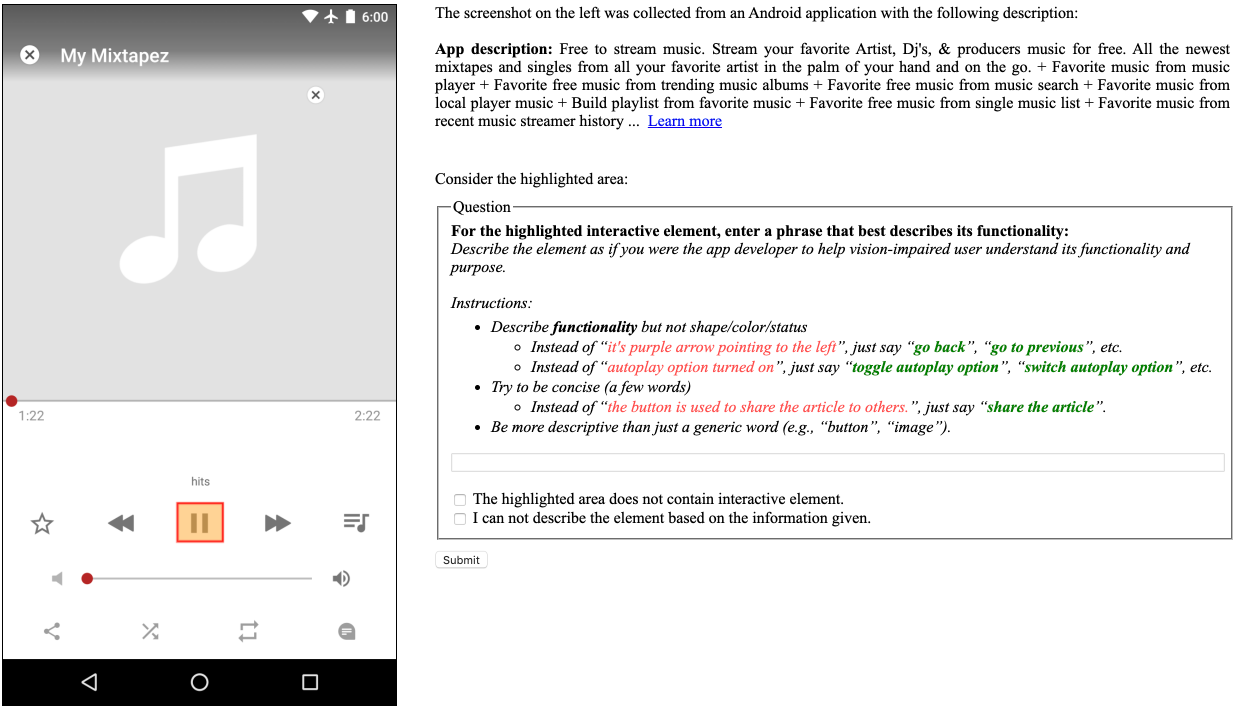The width and height of the screenshot is (1236, 712).
Task: Skip to previous track
Action: tap(121, 522)
